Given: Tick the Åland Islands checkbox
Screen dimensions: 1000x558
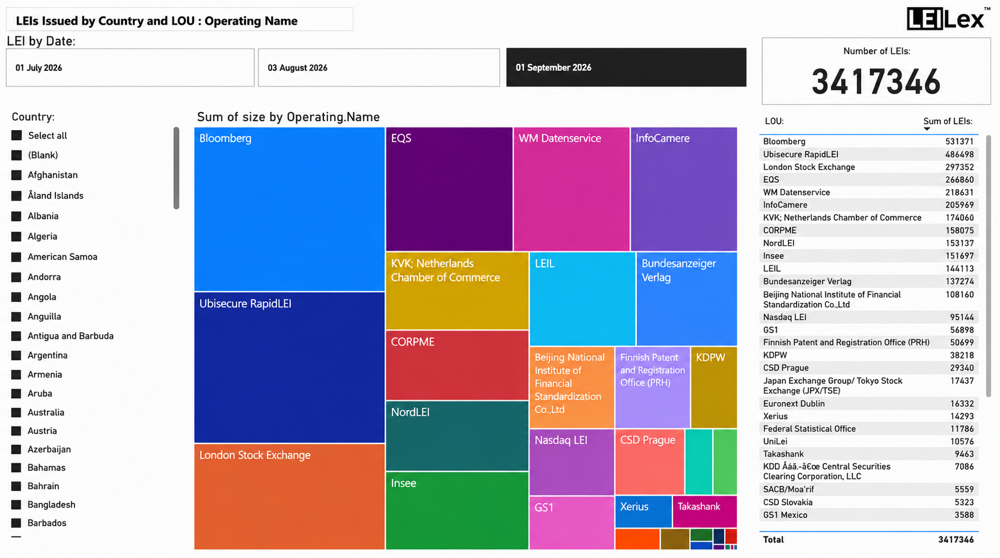Looking at the screenshot, I should [x=17, y=196].
